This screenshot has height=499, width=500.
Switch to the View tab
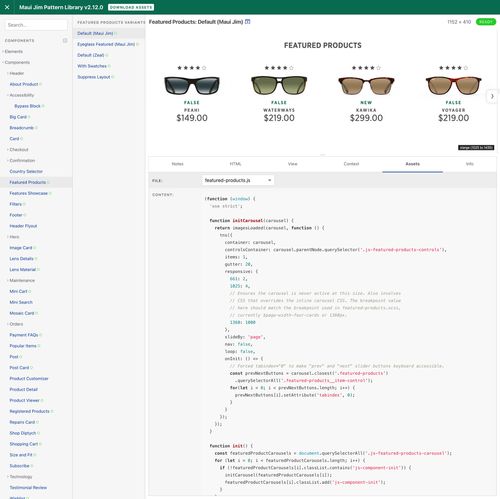(x=293, y=164)
